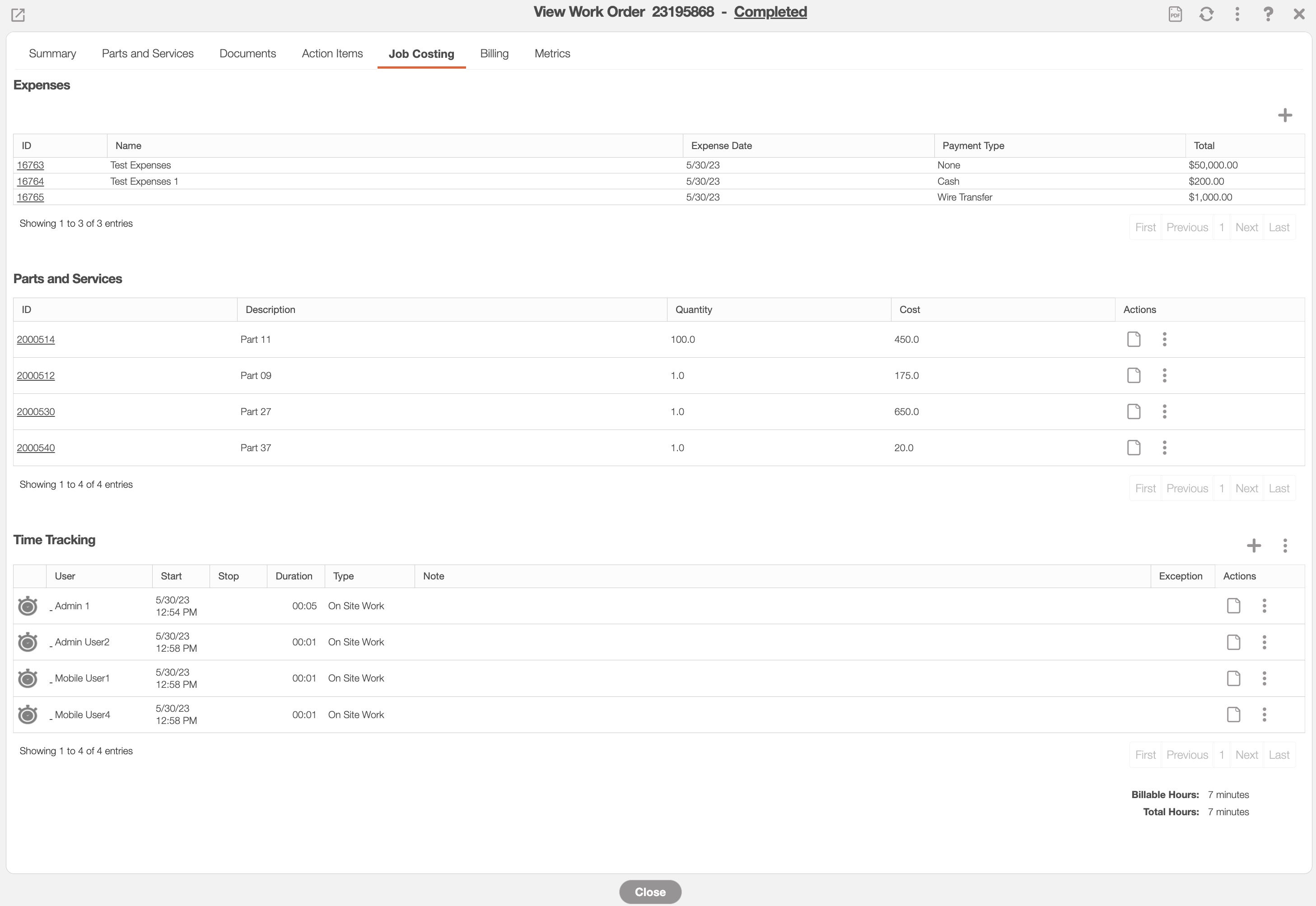
Task: Add a time tracking entry with plus
Action: tap(1254, 546)
